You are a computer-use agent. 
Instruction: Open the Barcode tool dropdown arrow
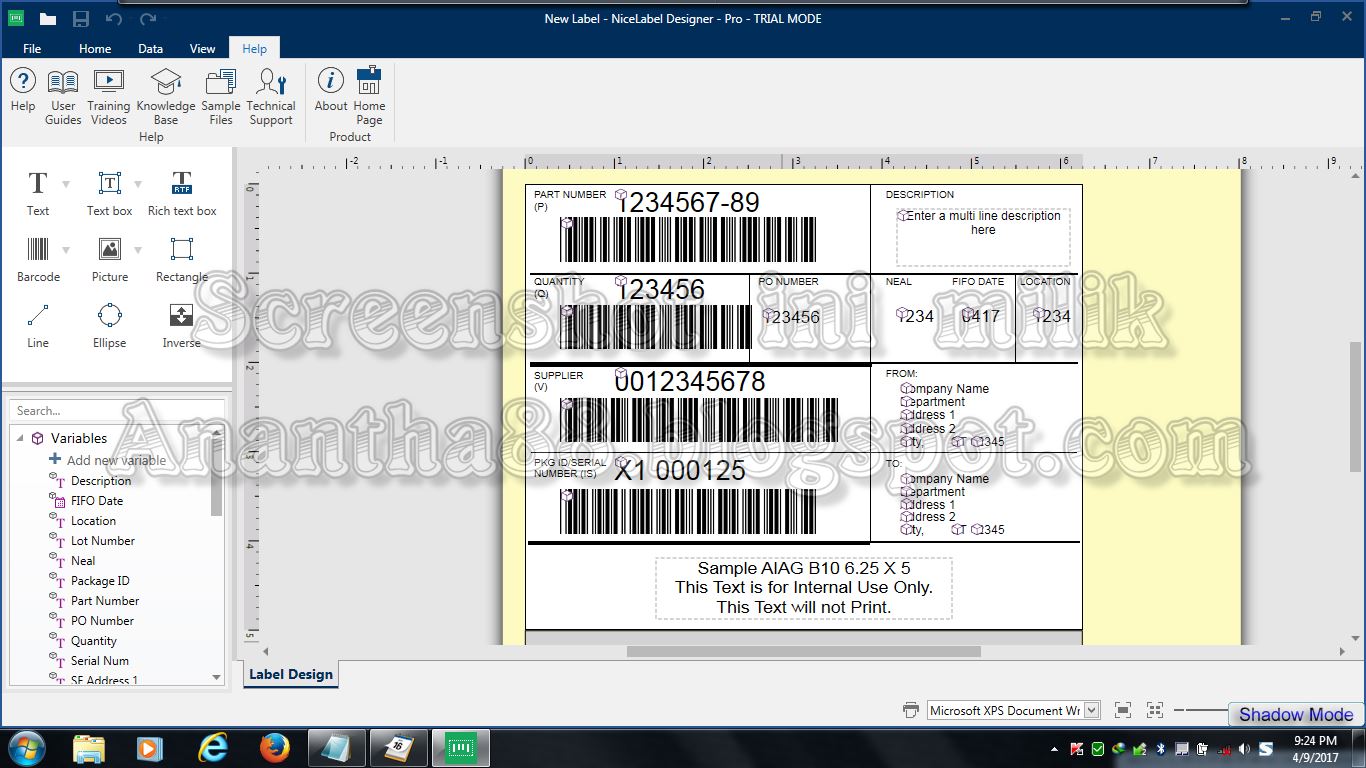[66, 250]
